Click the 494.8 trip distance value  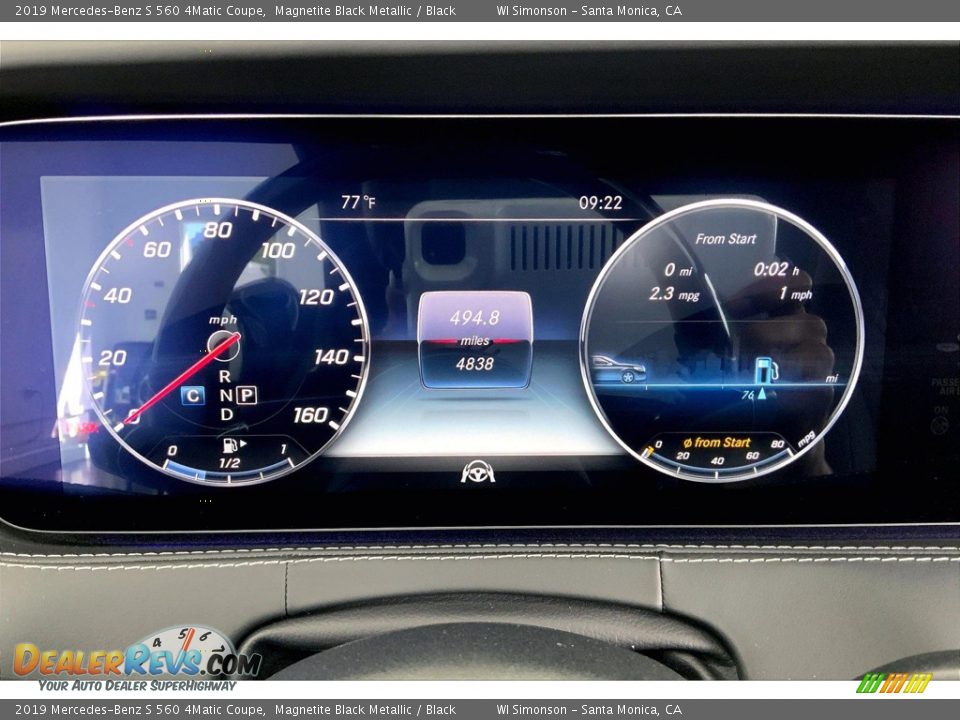pyautogui.click(x=474, y=318)
